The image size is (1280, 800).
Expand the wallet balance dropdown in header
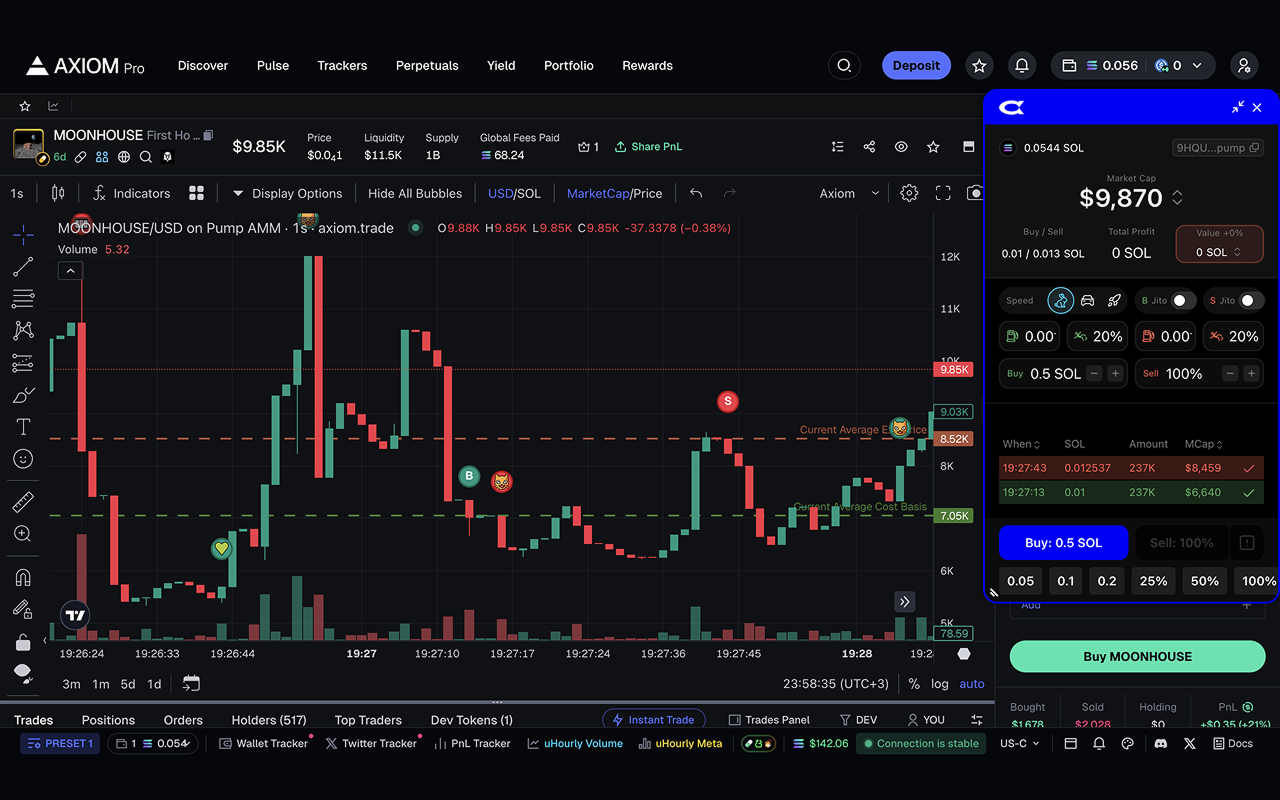pyautogui.click(x=1198, y=66)
